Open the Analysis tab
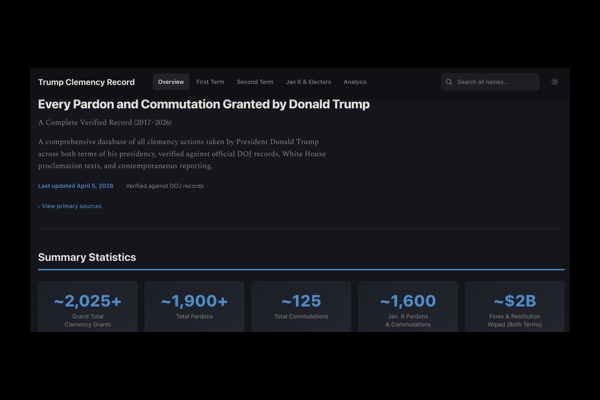 (355, 82)
